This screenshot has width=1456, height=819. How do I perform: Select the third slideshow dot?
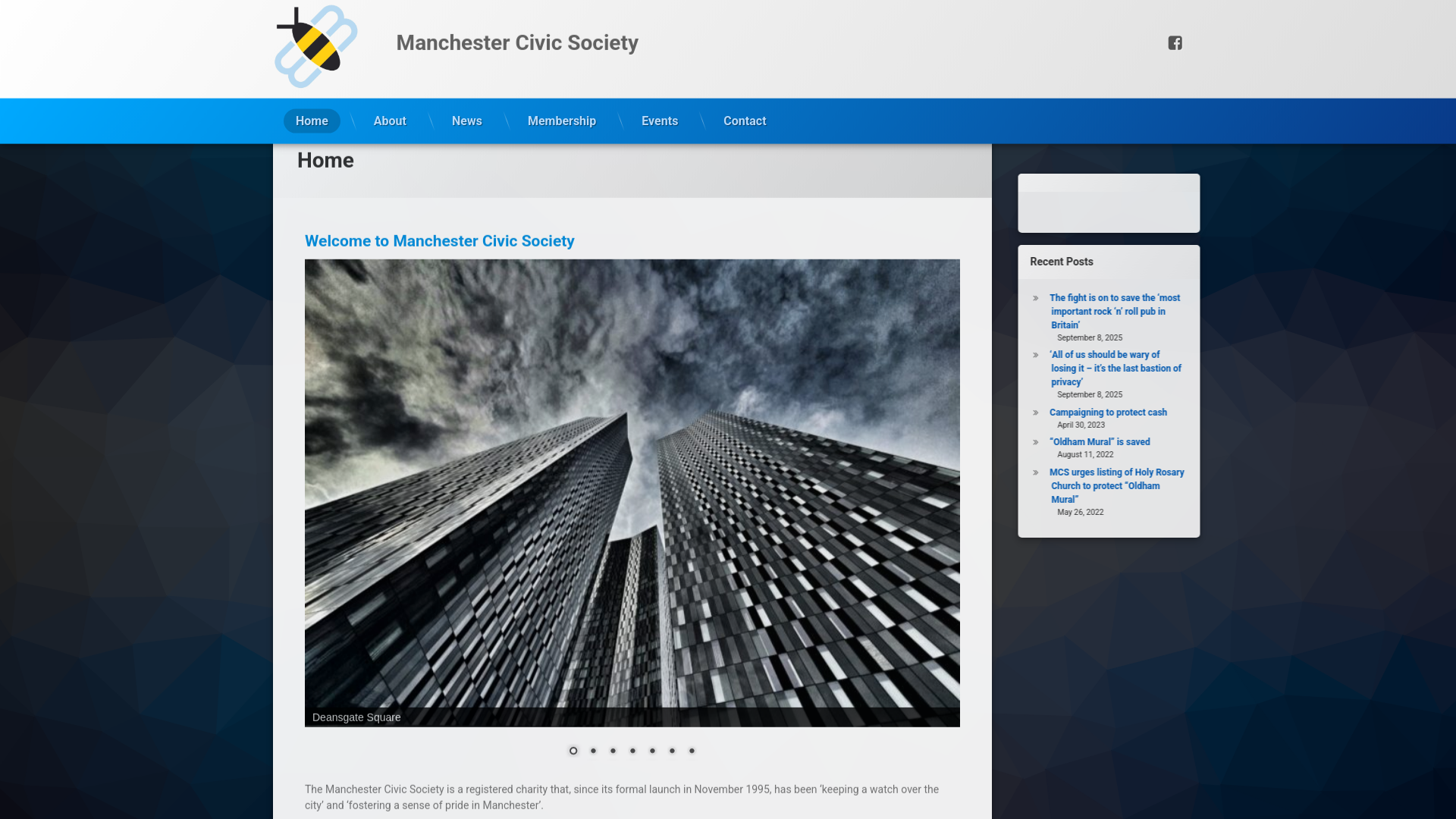coord(613,751)
